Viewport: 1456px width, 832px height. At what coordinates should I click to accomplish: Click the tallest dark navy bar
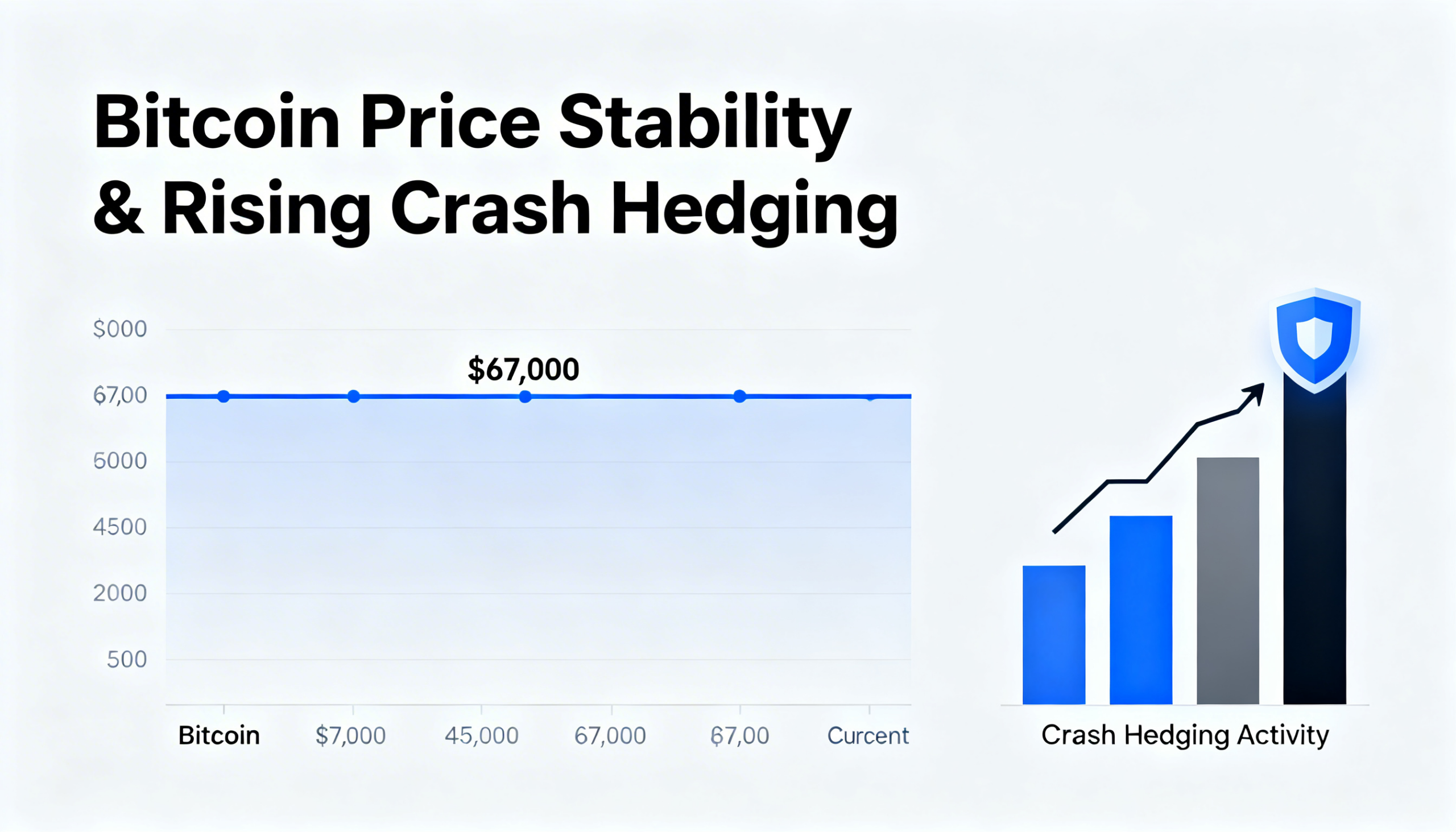(x=1314, y=543)
